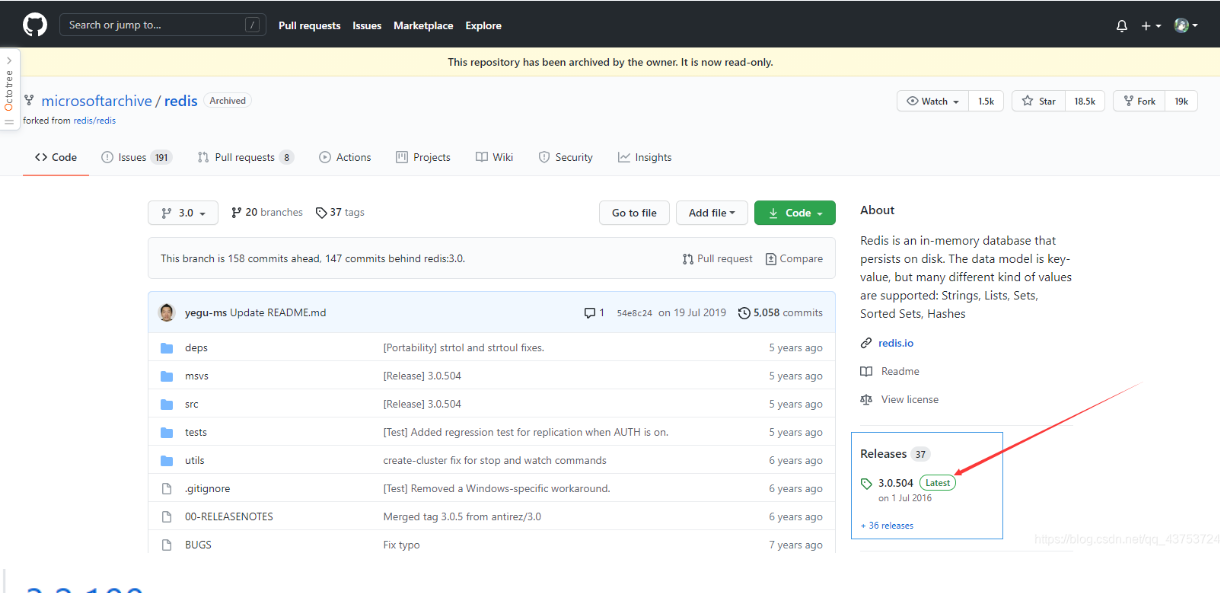The width and height of the screenshot is (1220, 593).
Task: Star the repository
Action: tap(1039, 101)
